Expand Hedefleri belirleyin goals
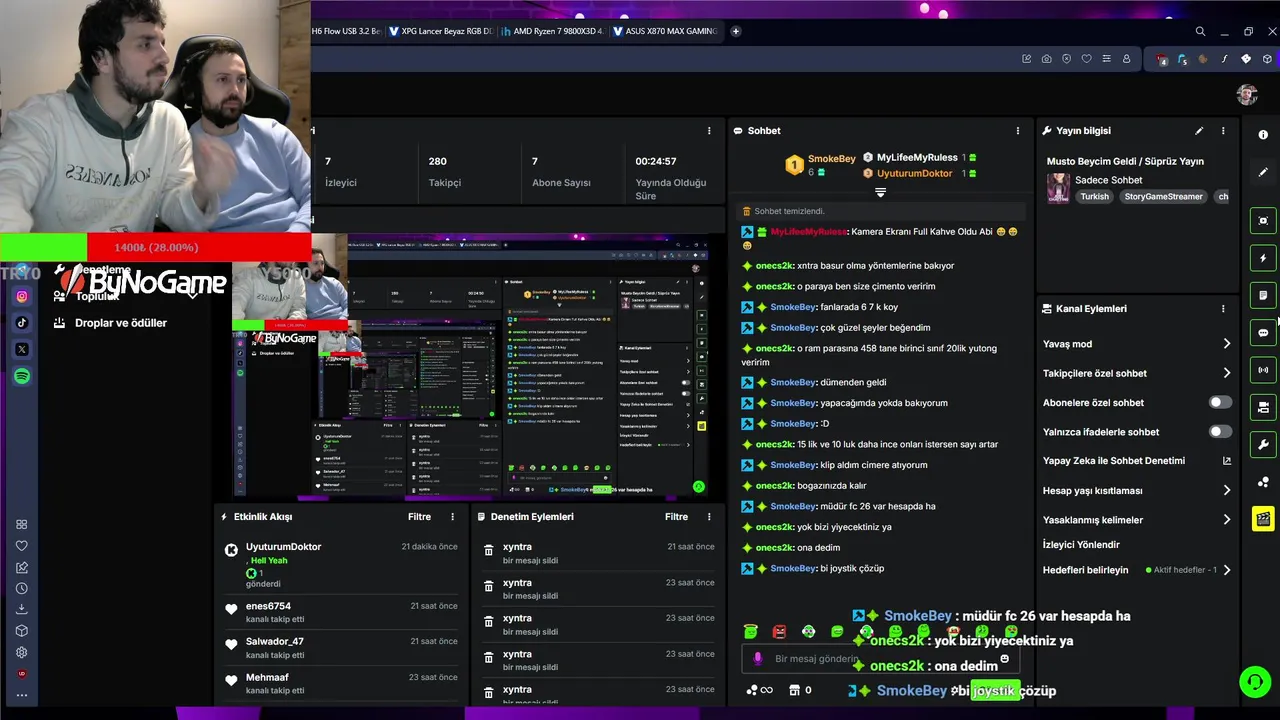The width and height of the screenshot is (1280, 720). 1226,570
